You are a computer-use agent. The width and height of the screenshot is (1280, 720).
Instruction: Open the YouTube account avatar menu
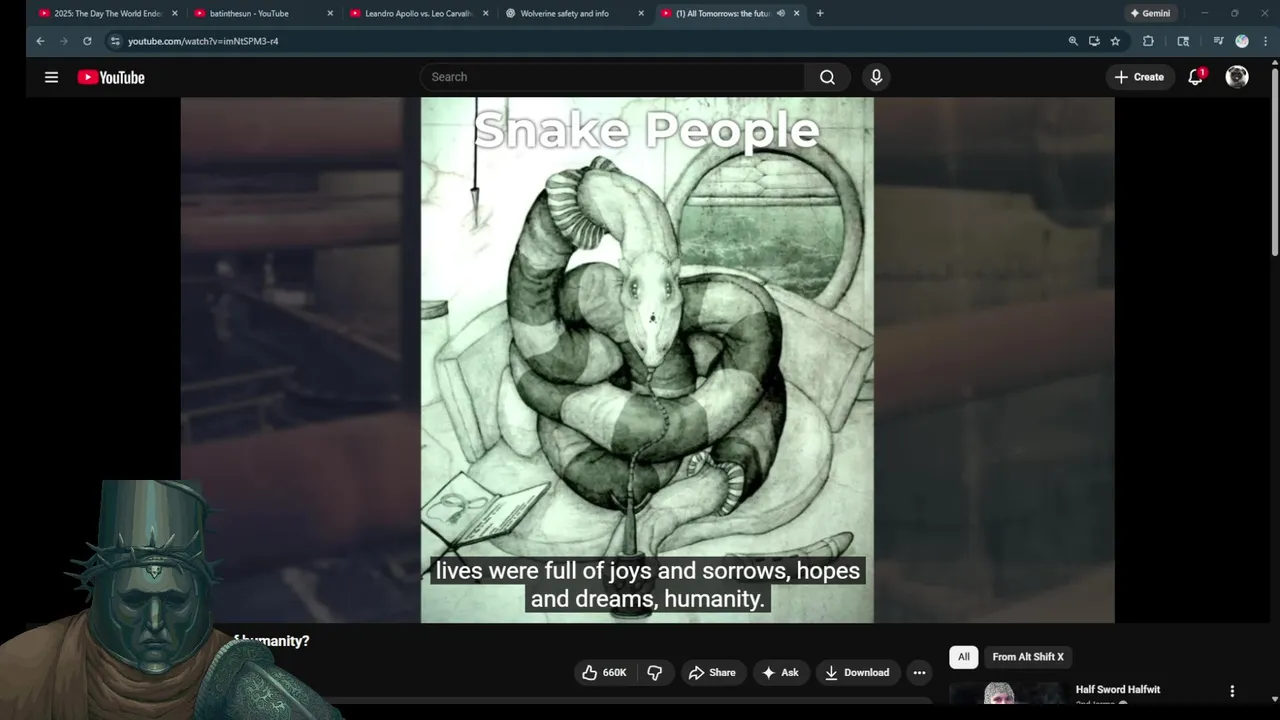pyautogui.click(x=1237, y=77)
